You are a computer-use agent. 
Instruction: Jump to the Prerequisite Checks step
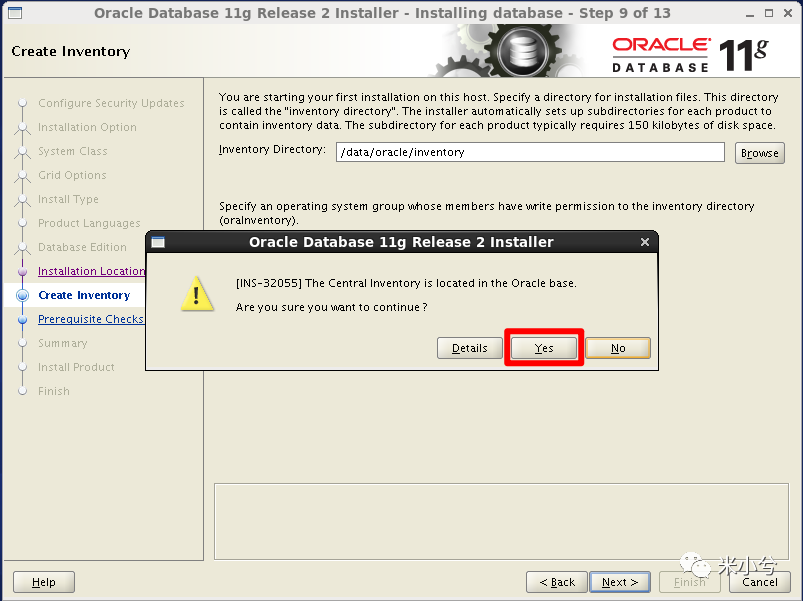91,319
